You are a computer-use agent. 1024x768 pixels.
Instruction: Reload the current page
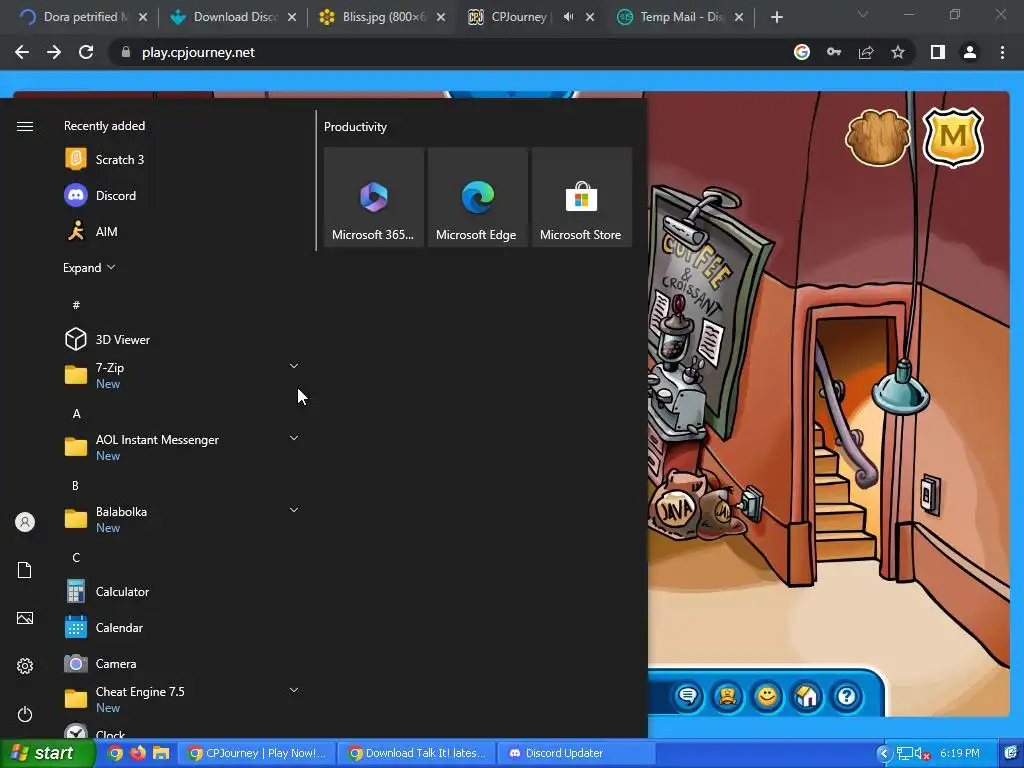pyautogui.click(x=86, y=52)
